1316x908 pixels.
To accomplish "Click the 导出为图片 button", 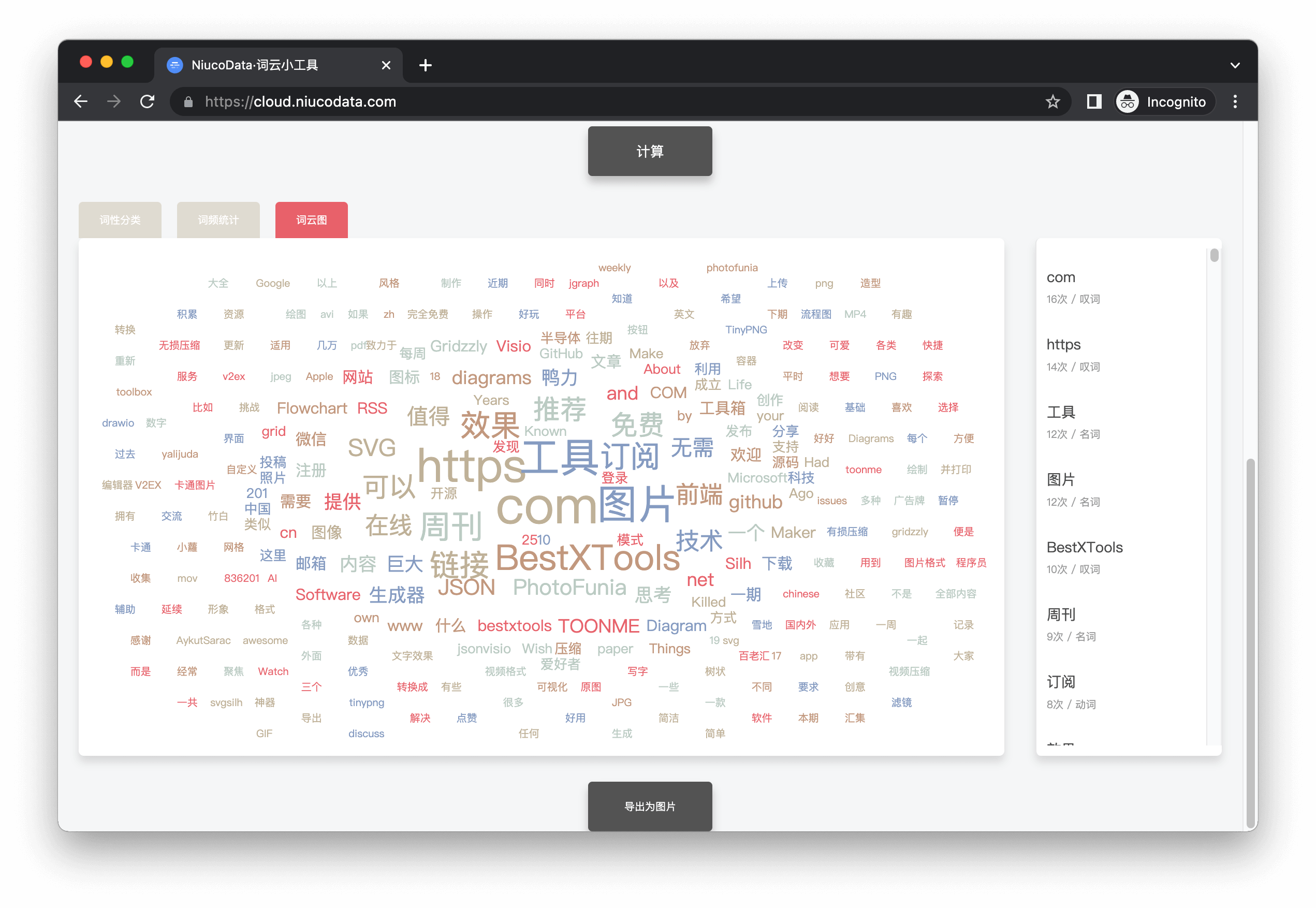I will (x=650, y=806).
